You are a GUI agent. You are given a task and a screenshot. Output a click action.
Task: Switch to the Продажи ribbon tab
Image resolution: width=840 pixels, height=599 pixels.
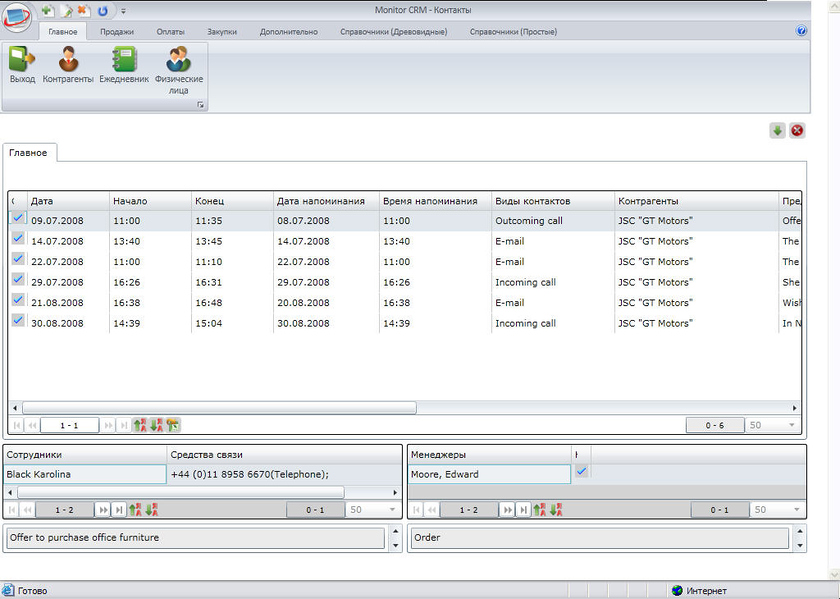coord(117,32)
